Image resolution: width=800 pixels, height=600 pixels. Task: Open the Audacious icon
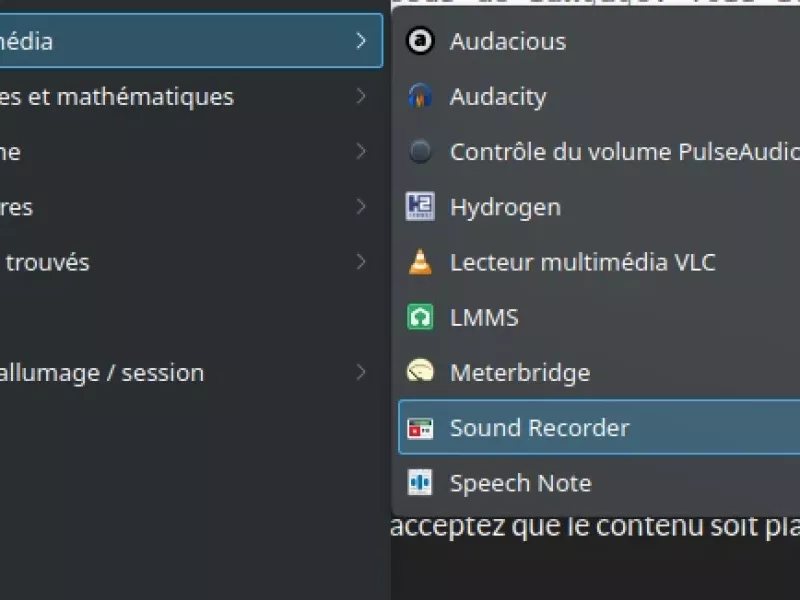(x=420, y=41)
